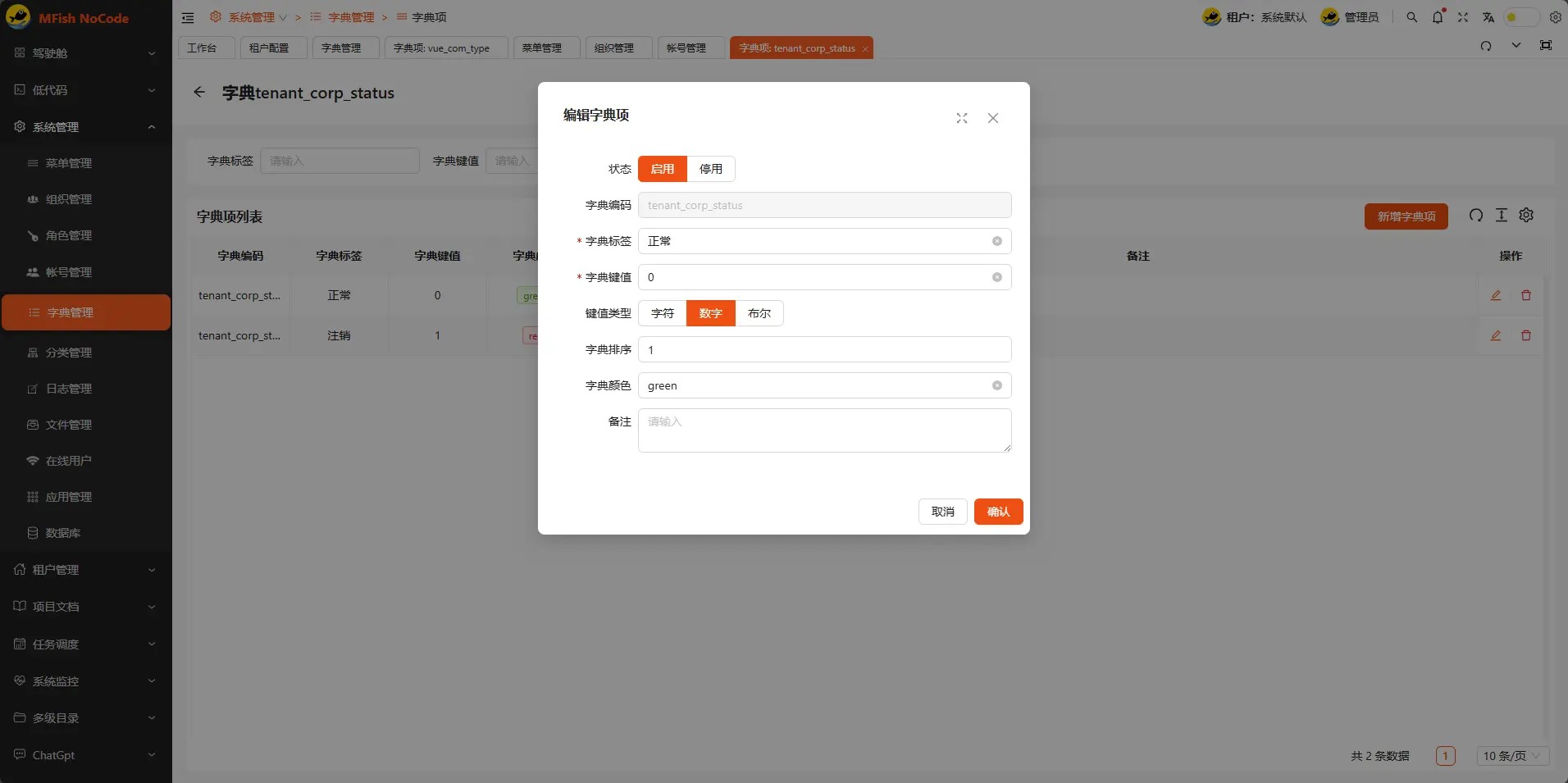This screenshot has height=783, width=1568.
Task: Open the global search icon
Action: pos(1411,17)
